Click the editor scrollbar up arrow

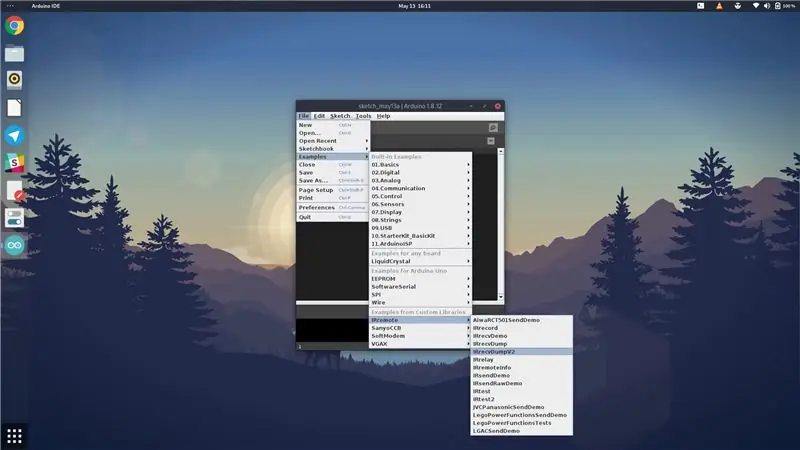tap(501, 152)
